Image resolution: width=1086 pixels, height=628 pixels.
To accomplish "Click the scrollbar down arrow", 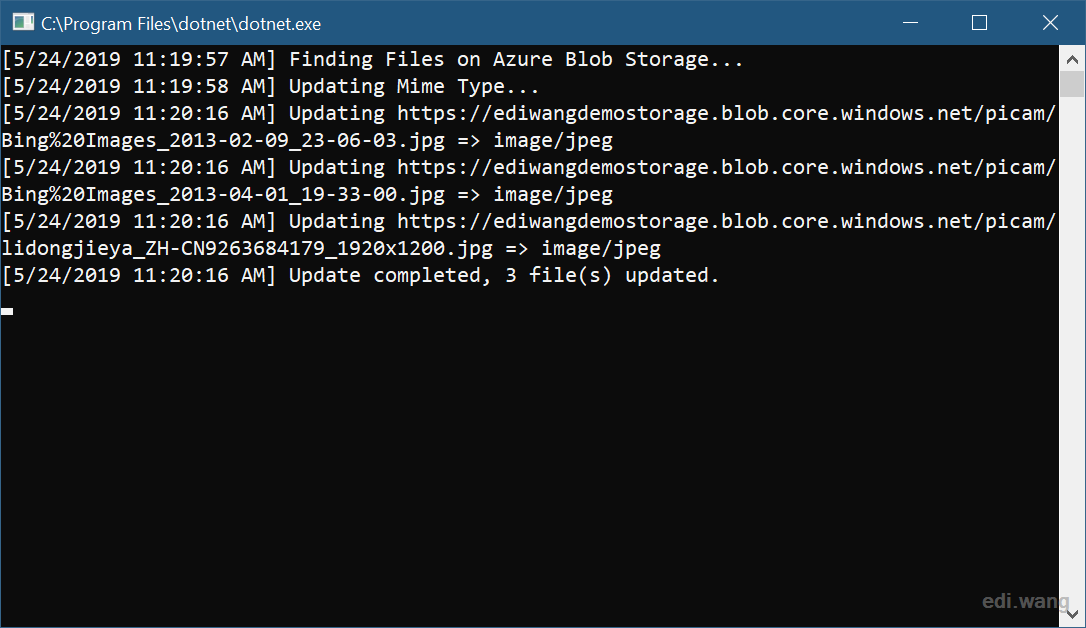I will point(1072,614).
